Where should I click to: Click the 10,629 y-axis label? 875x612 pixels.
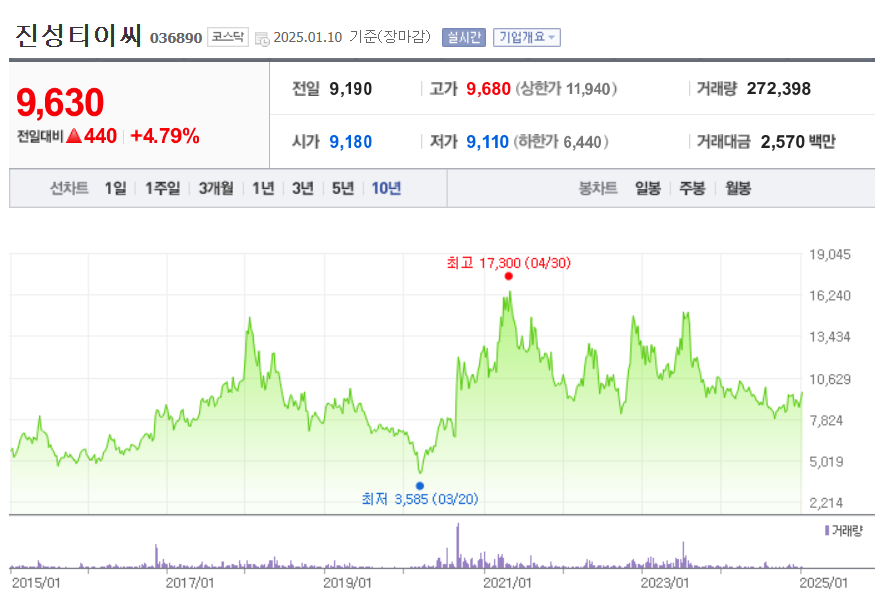[830, 379]
